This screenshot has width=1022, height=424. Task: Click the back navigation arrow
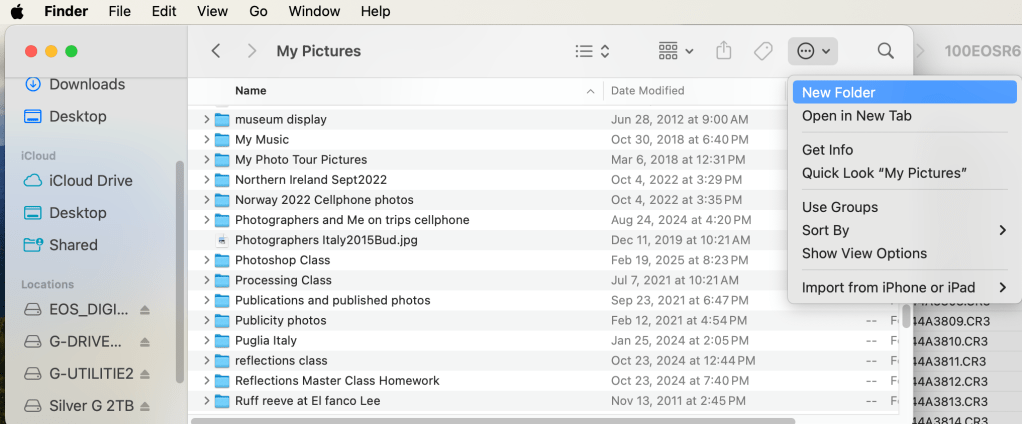coord(216,51)
